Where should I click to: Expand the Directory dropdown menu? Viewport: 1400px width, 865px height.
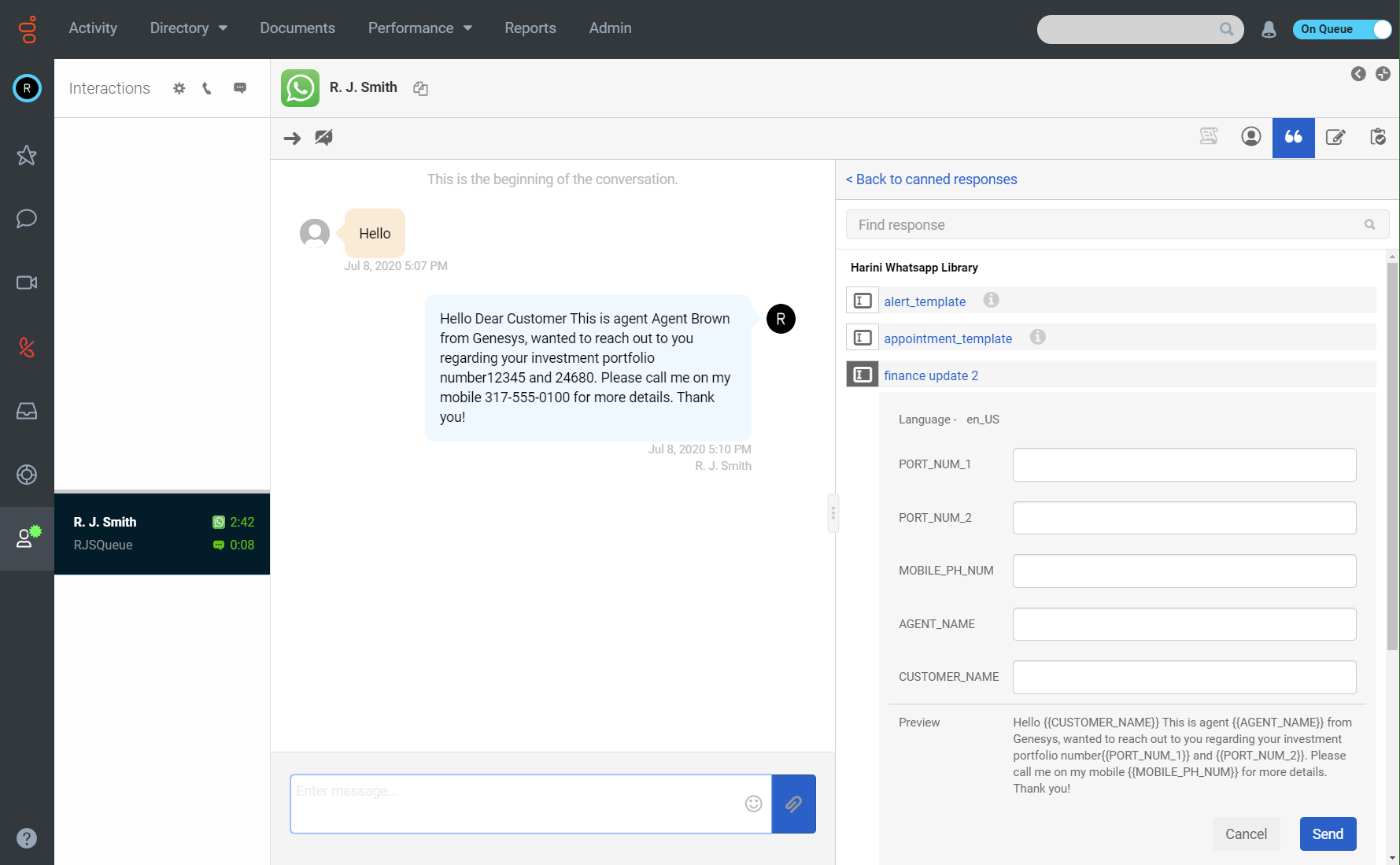(x=189, y=28)
